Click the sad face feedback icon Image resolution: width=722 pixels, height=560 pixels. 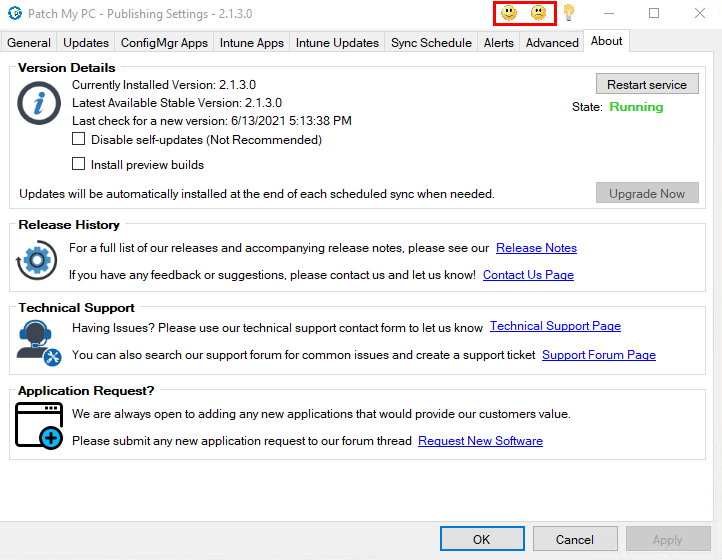538,13
